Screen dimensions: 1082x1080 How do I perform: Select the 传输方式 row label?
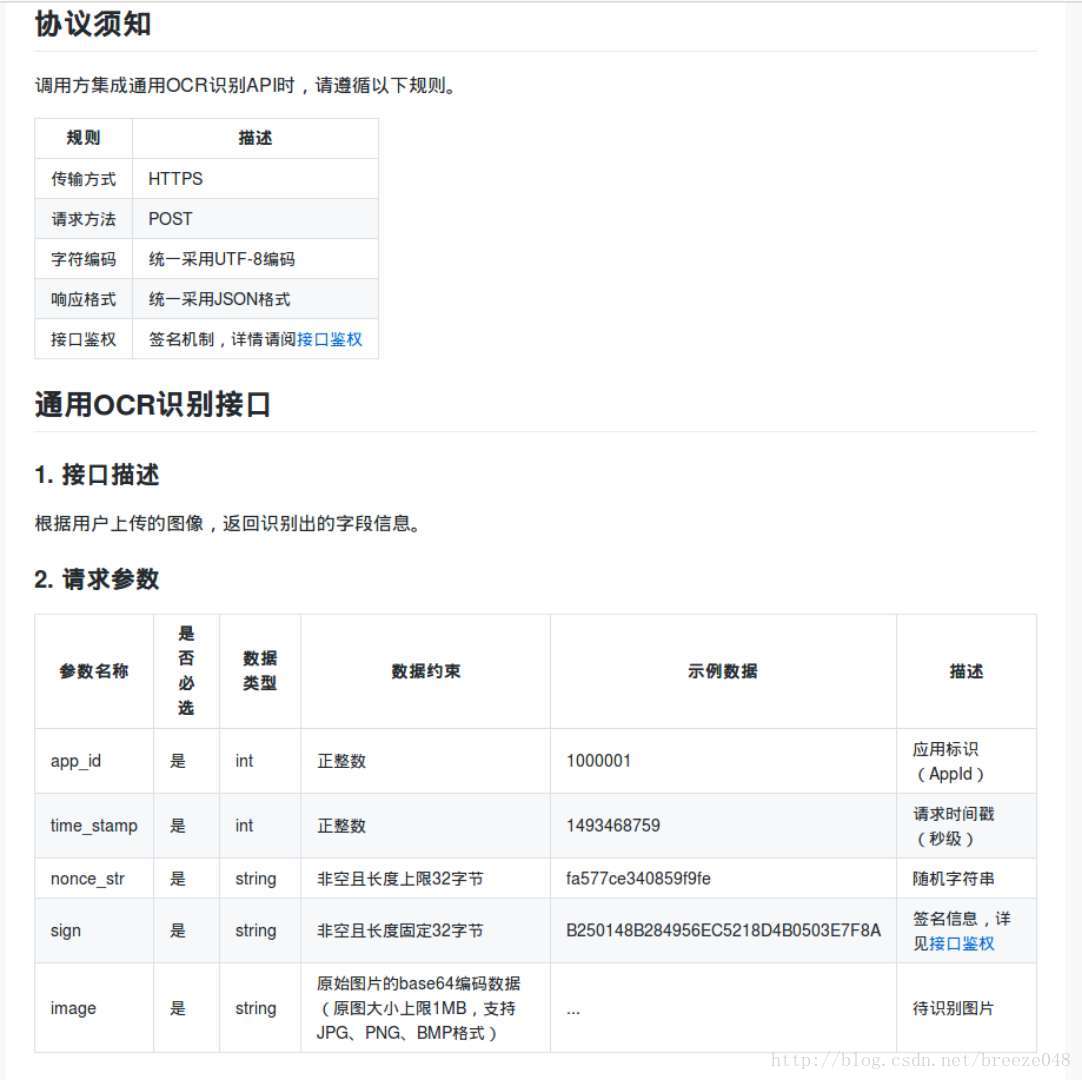tap(83, 179)
